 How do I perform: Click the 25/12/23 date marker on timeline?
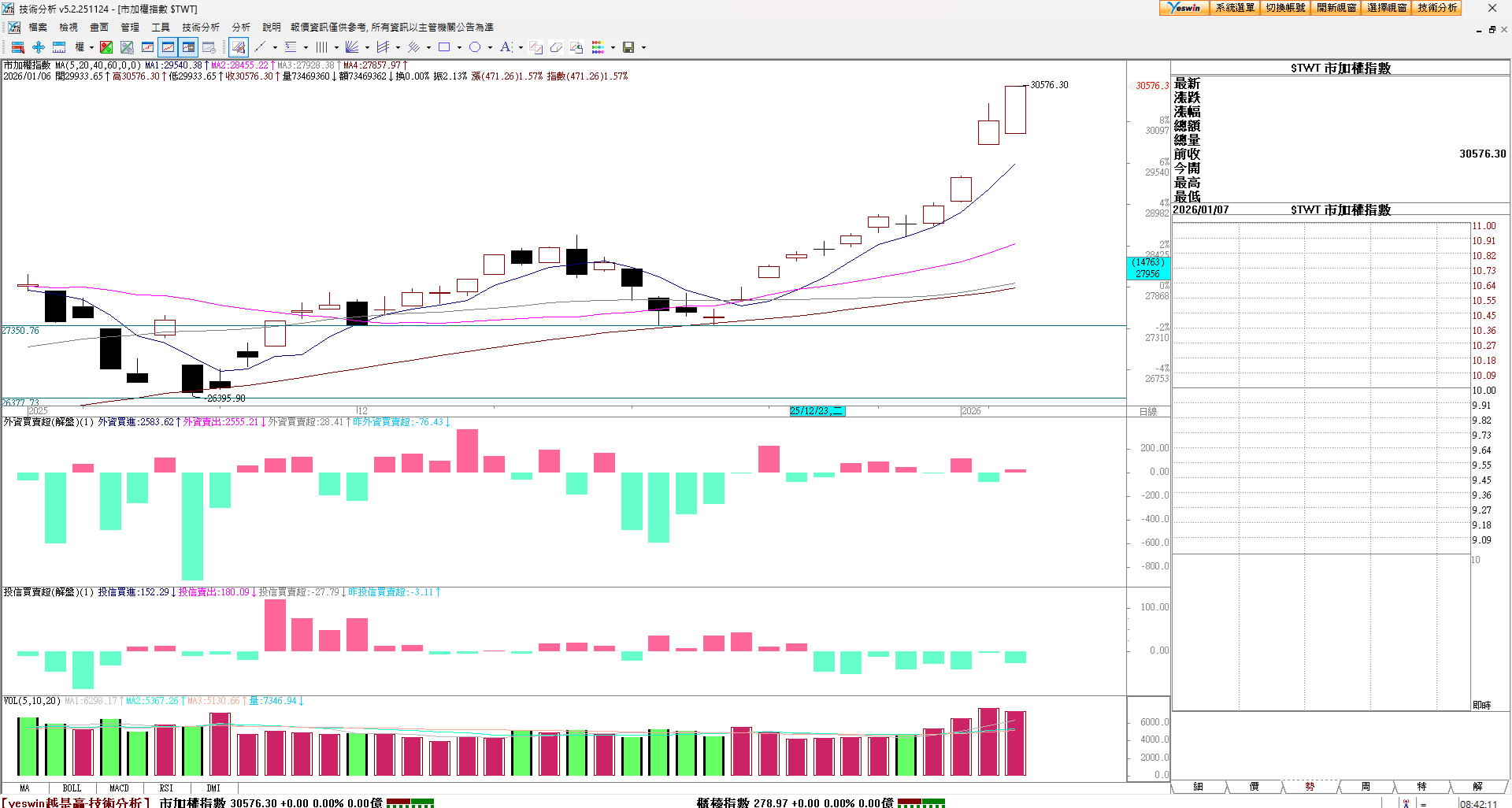point(816,411)
